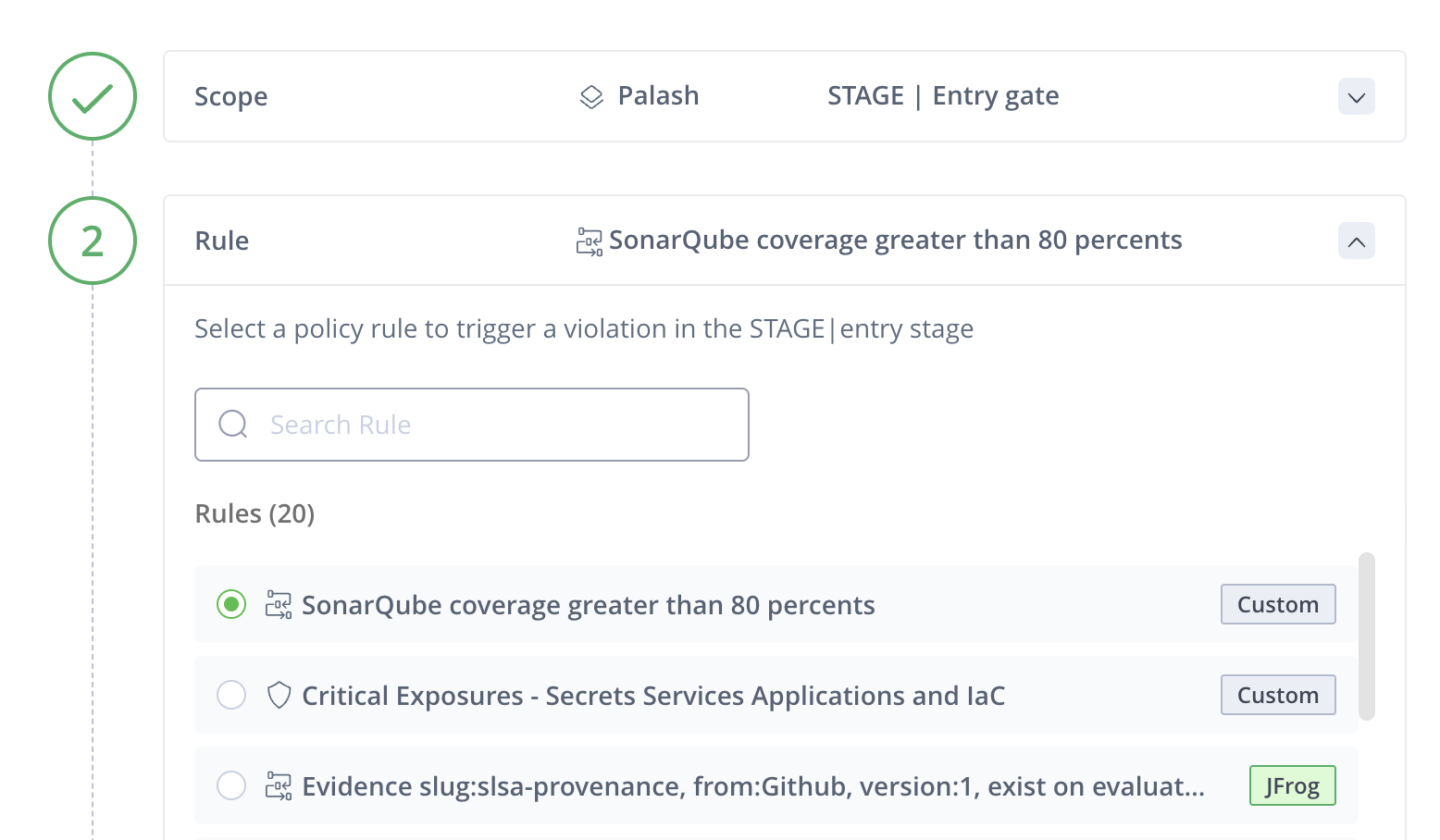Click the Scope section header label
Viewport: 1440px width, 840px height.
tap(230, 96)
